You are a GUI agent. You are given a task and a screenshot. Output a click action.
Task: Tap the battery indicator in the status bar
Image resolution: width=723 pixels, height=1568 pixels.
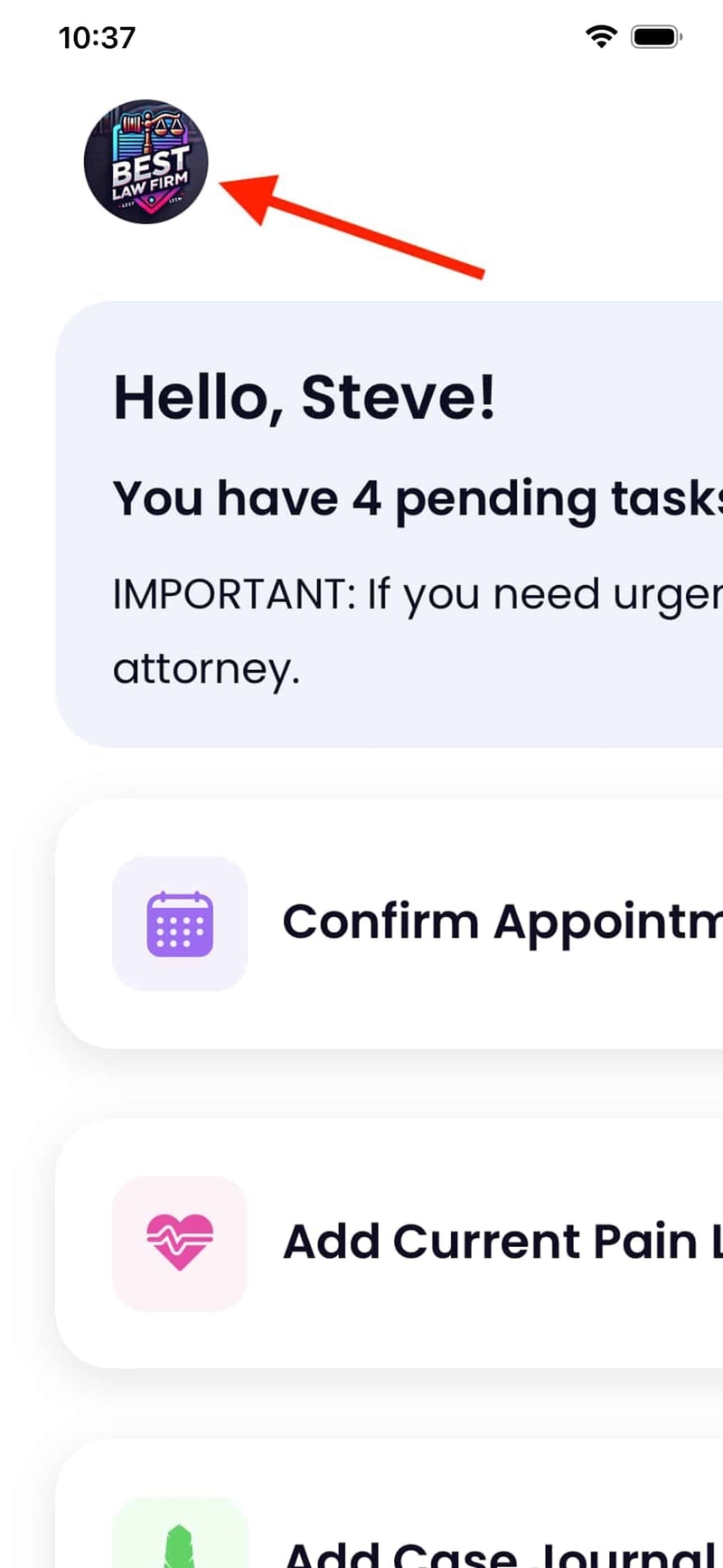(x=653, y=36)
